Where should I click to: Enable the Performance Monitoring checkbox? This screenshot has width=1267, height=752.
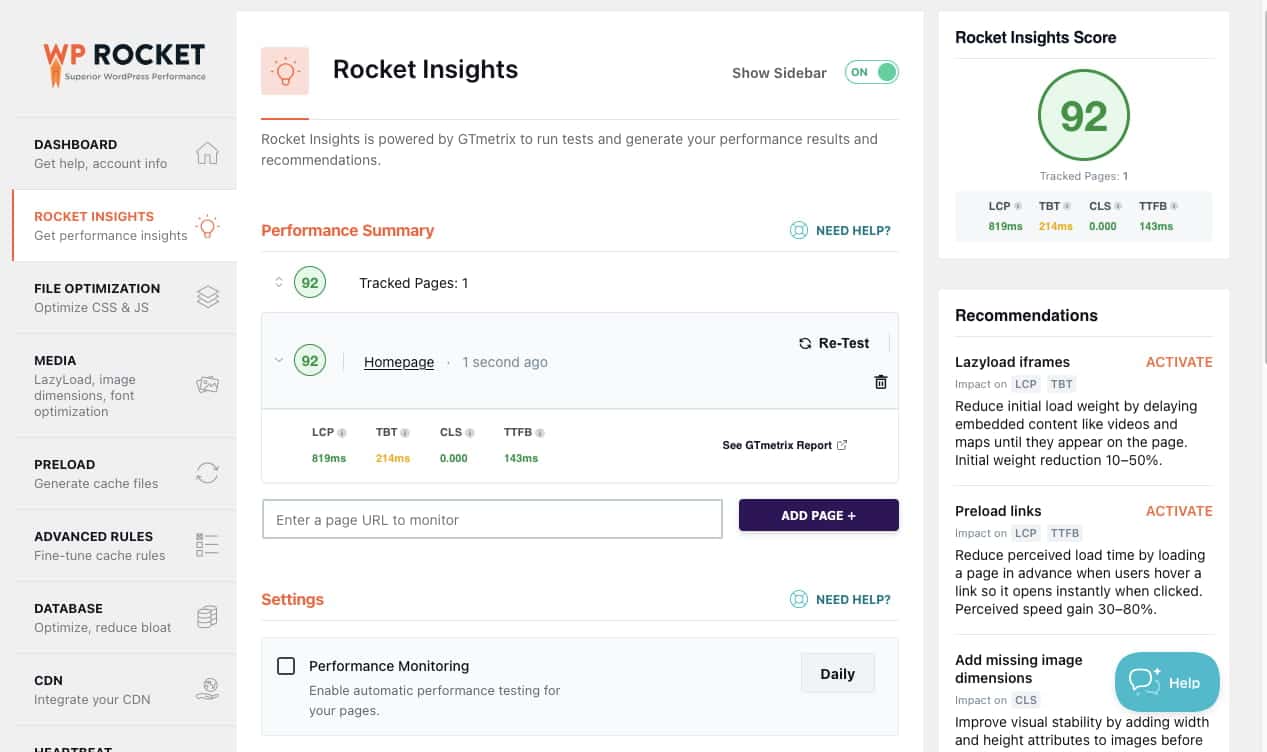click(x=286, y=666)
